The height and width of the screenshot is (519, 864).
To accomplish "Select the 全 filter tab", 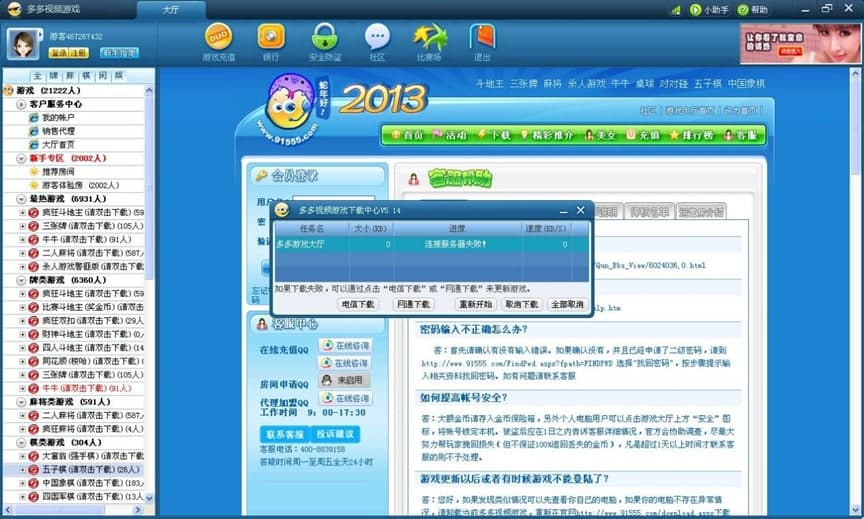I will point(37,76).
